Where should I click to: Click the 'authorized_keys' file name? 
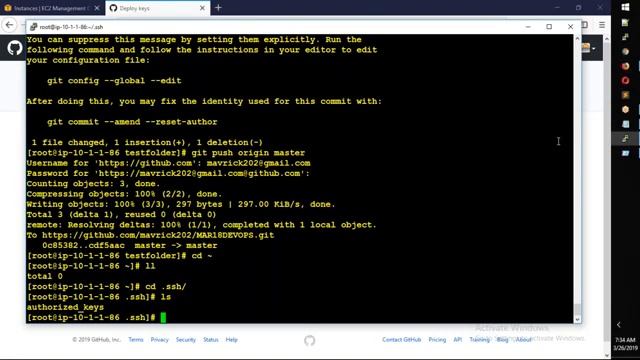[x=65, y=307]
